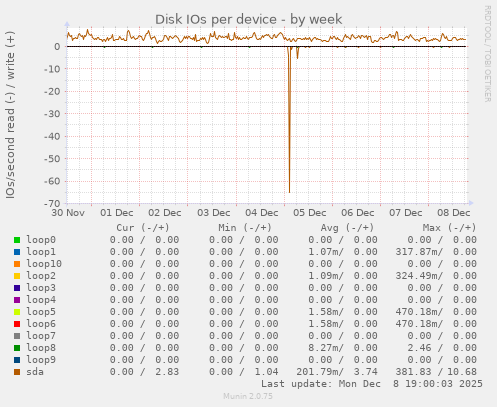Click the loop0 green color swatch
The height and width of the screenshot is (407, 497).
17,240
